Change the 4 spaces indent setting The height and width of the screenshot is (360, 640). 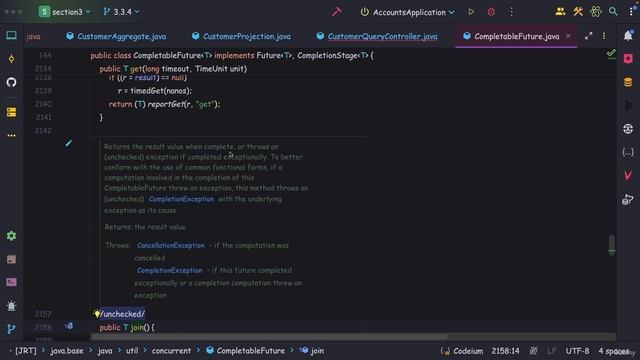point(613,351)
